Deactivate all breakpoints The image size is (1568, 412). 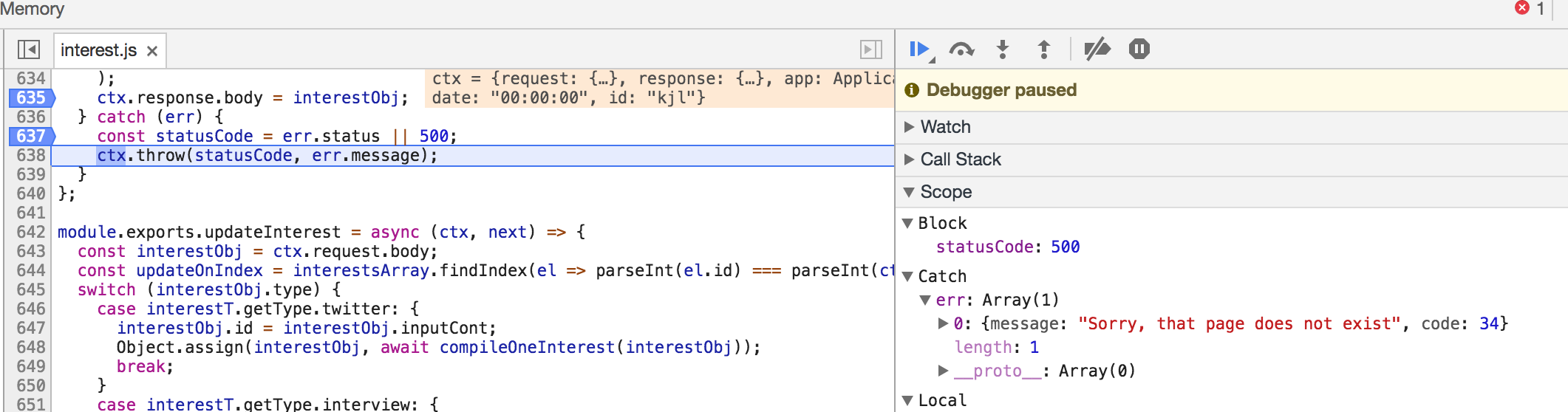pos(1097,49)
